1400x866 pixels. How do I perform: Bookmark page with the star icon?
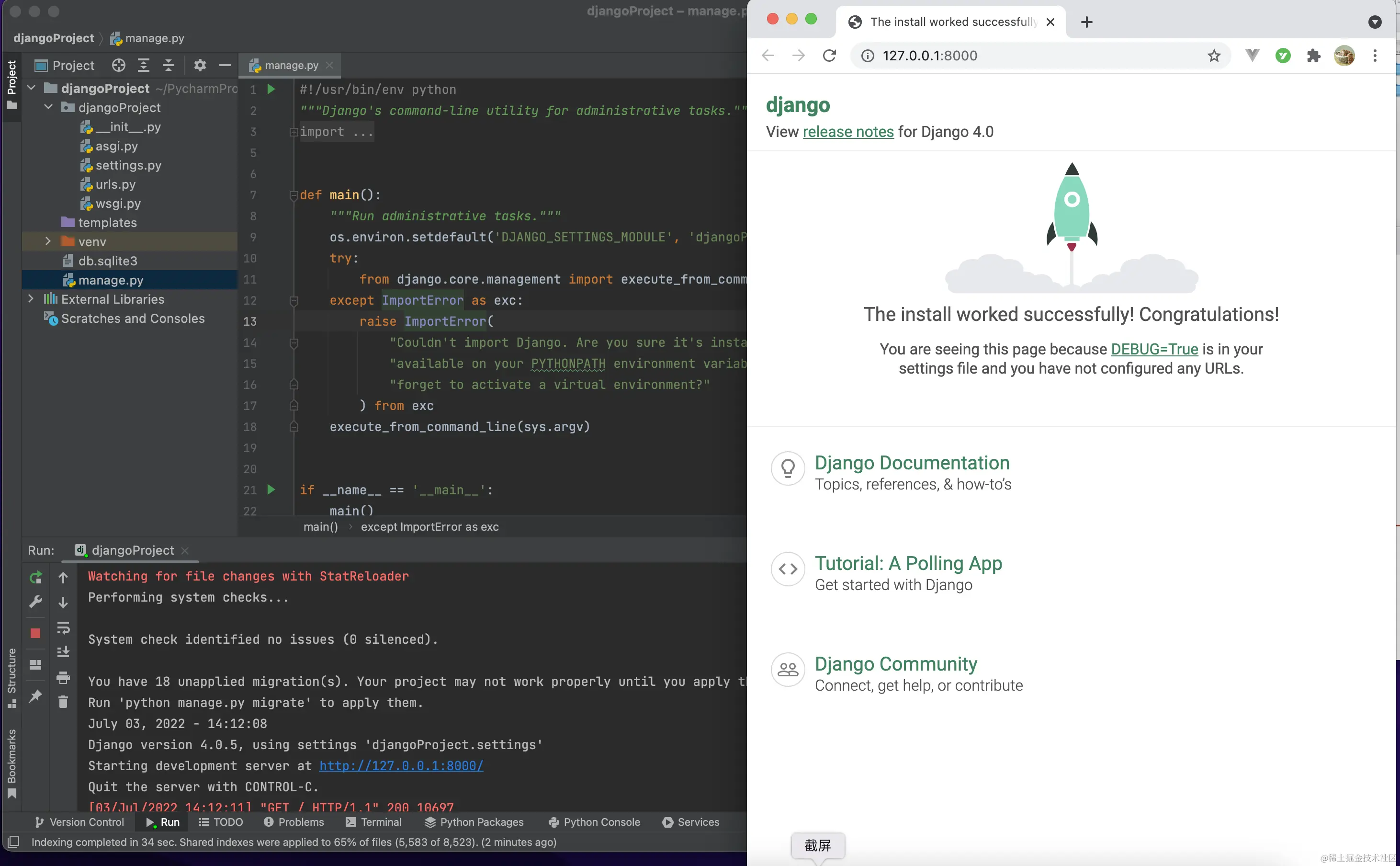tap(1213, 56)
